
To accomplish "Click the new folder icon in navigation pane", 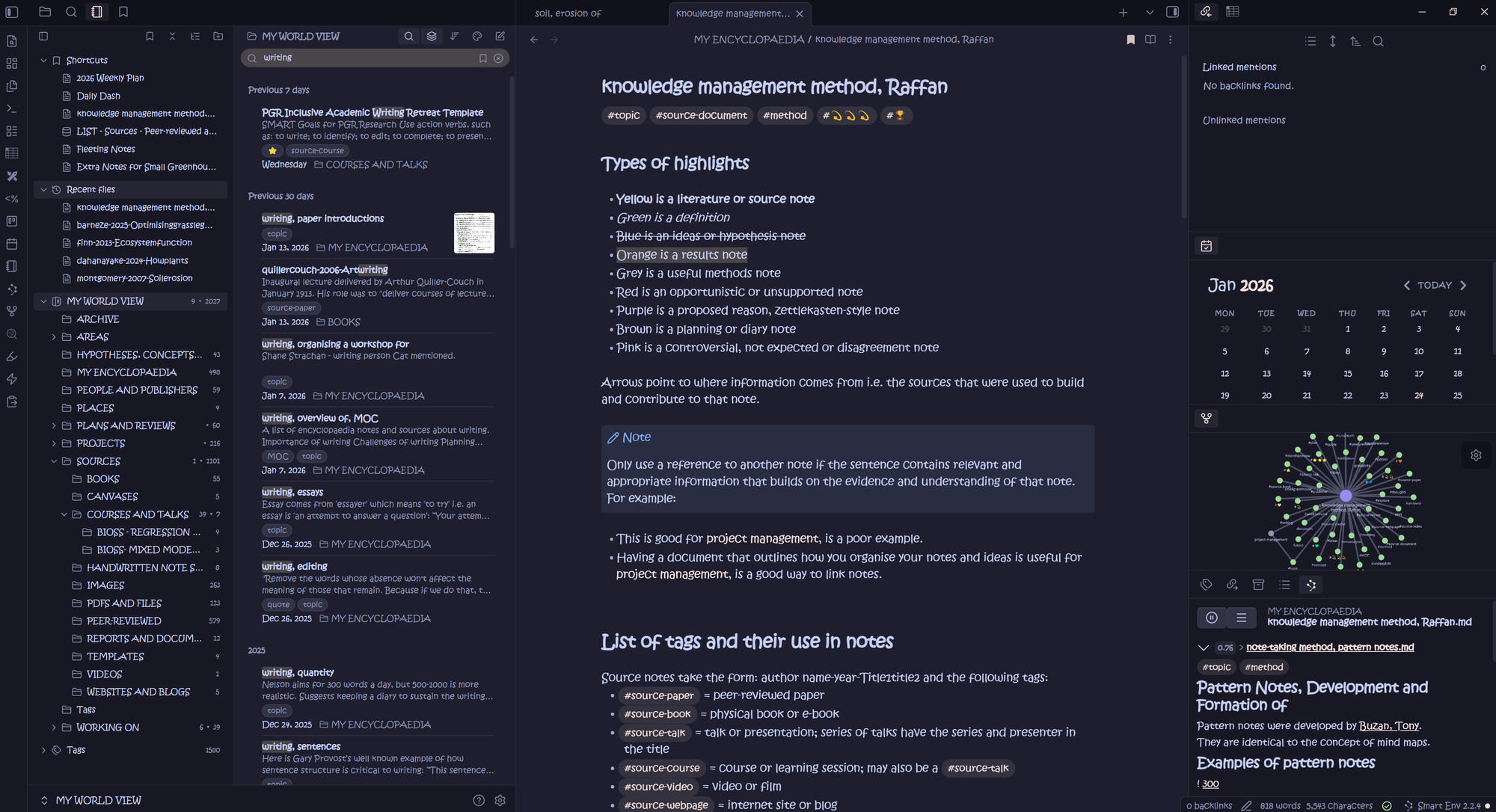I will (x=218, y=36).
